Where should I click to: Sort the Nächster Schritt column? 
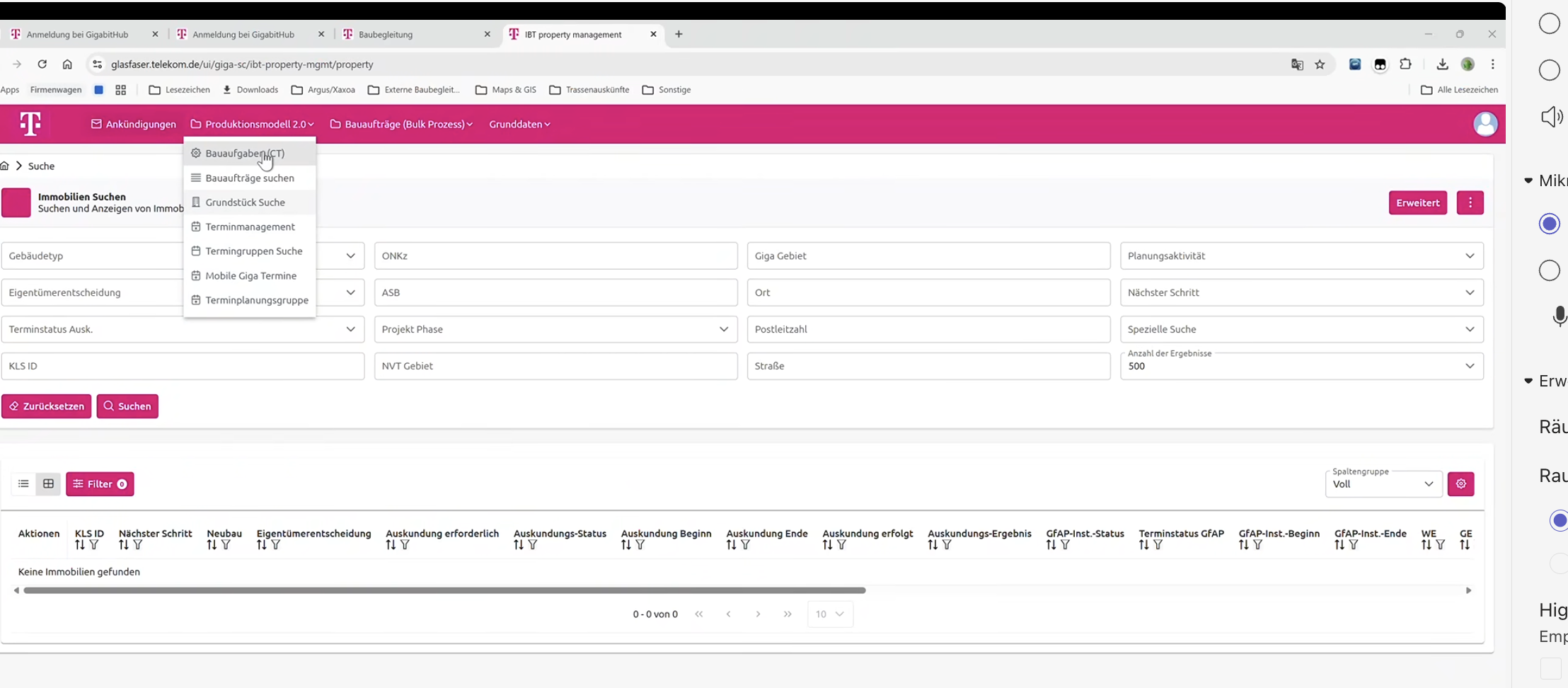pyautogui.click(x=124, y=545)
